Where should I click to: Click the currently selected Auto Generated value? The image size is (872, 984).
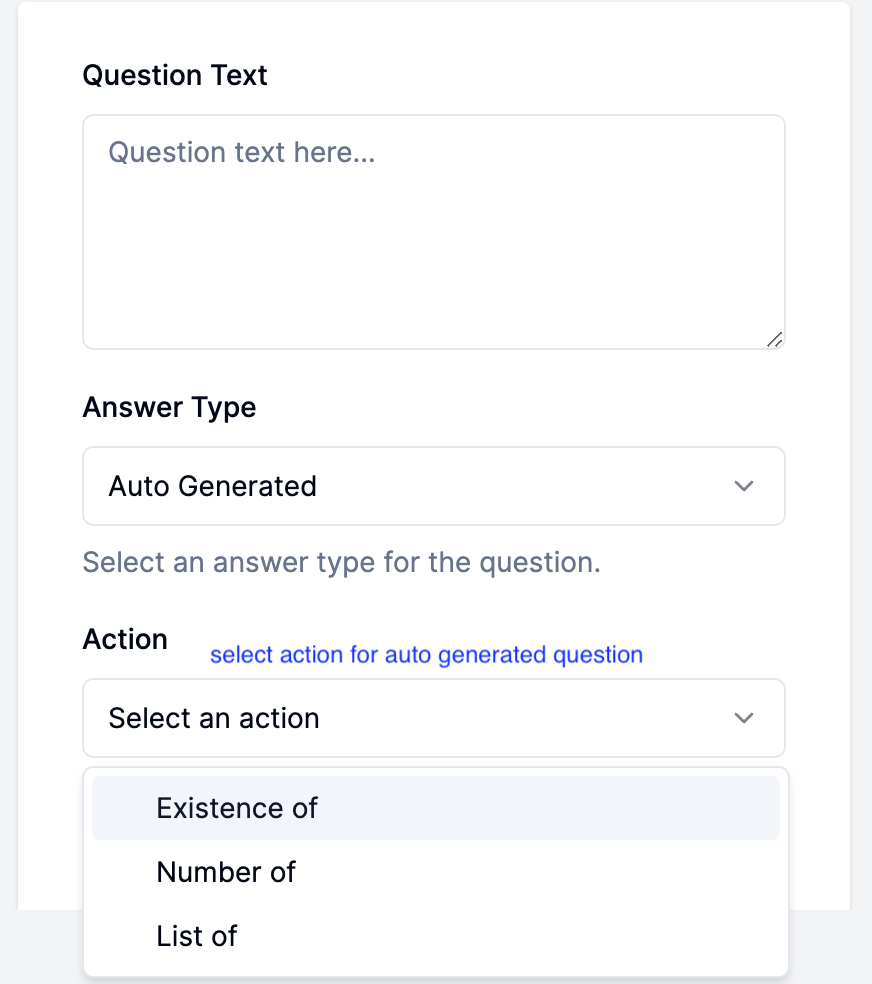(212, 486)
